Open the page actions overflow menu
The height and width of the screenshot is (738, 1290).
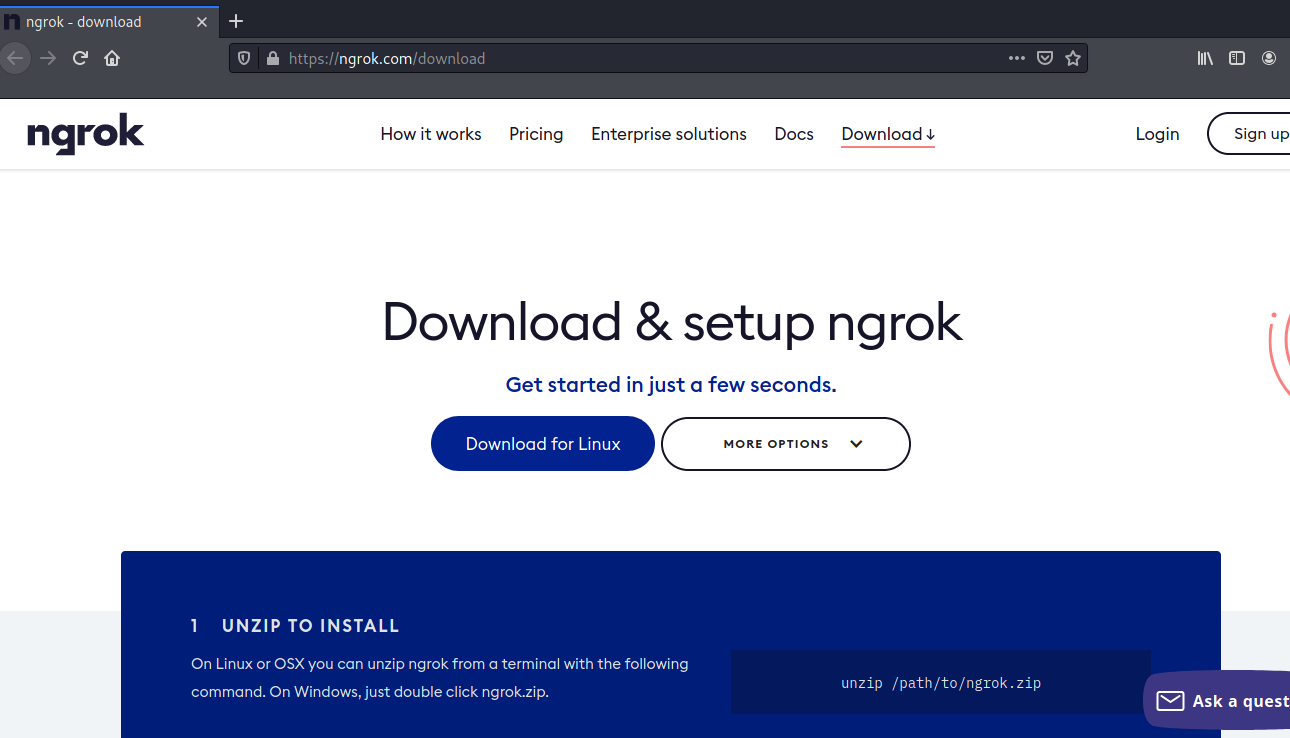(1016, 58)
